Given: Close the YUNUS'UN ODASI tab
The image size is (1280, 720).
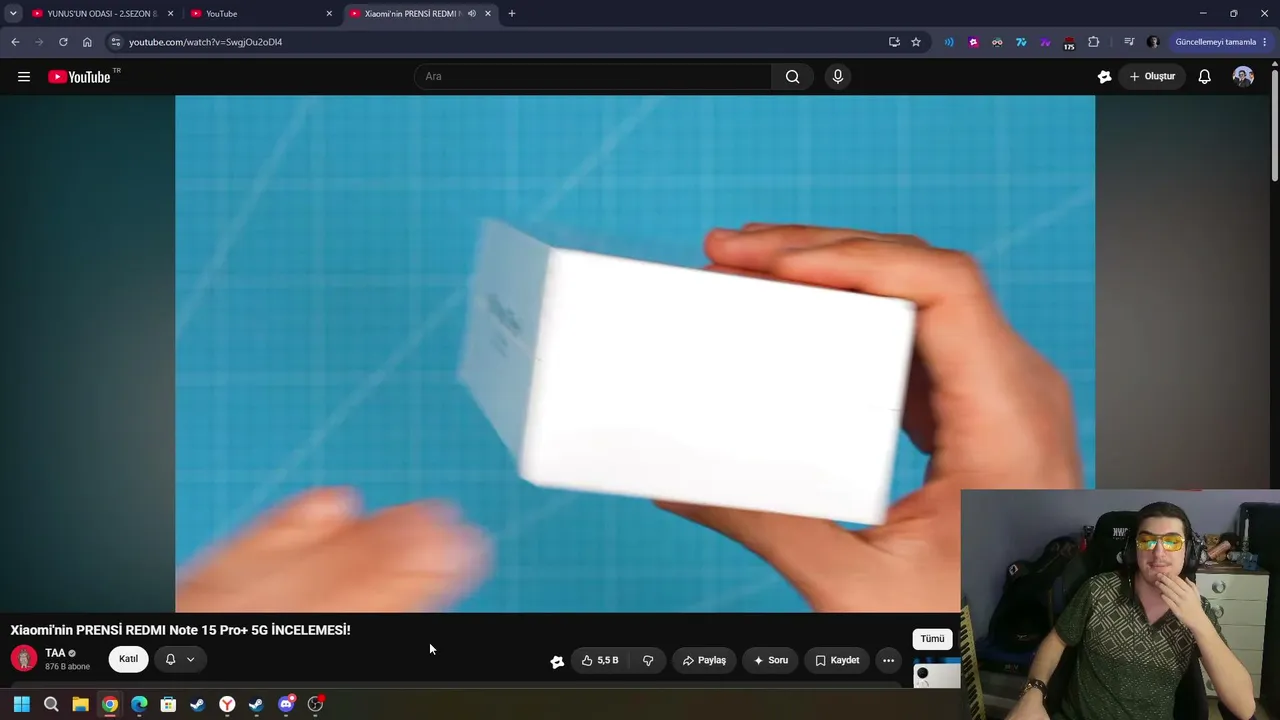Looking at the screenshot, I should (x=170, y=14).
